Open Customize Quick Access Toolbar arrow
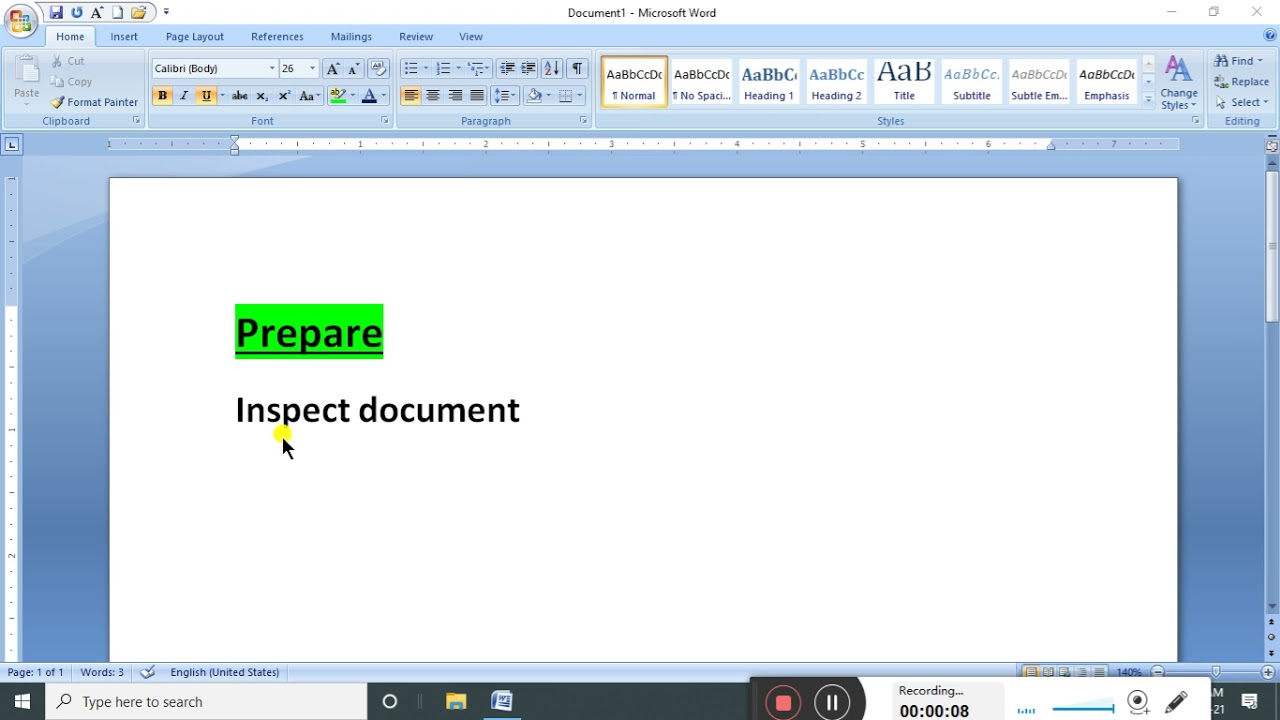 click(166, 12)
